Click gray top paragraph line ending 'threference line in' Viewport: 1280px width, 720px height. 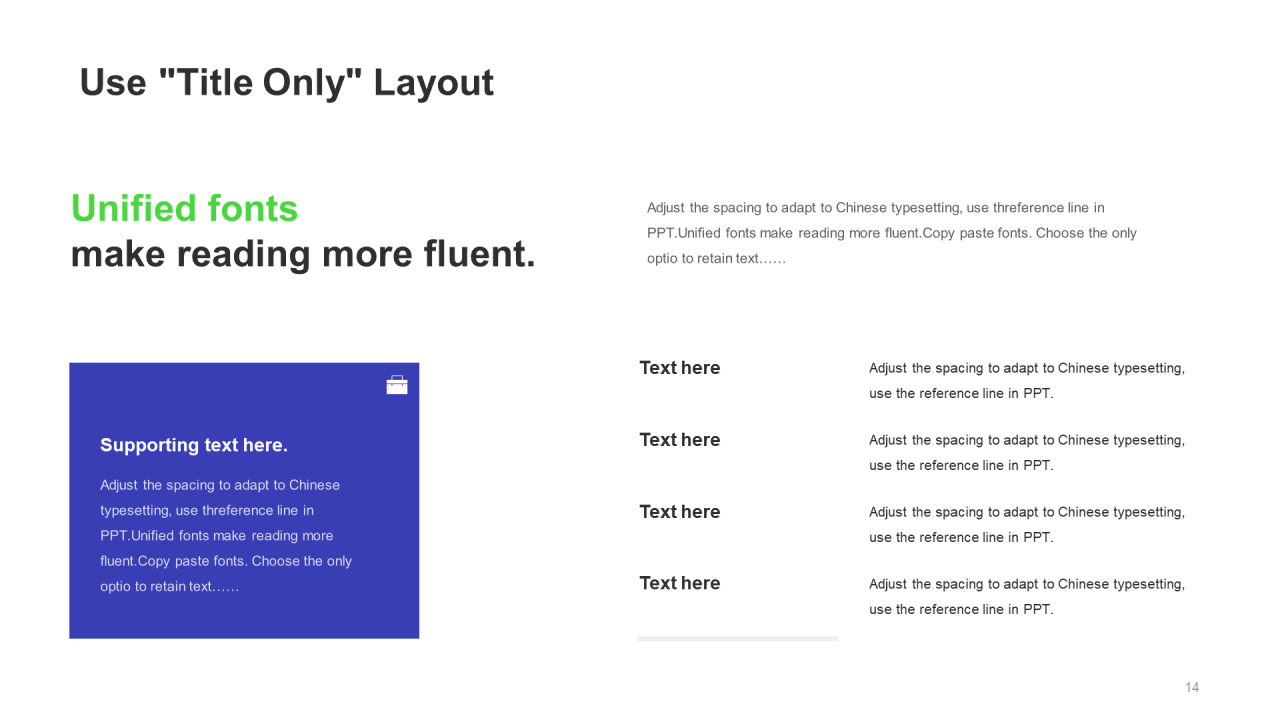click(876, 208)
